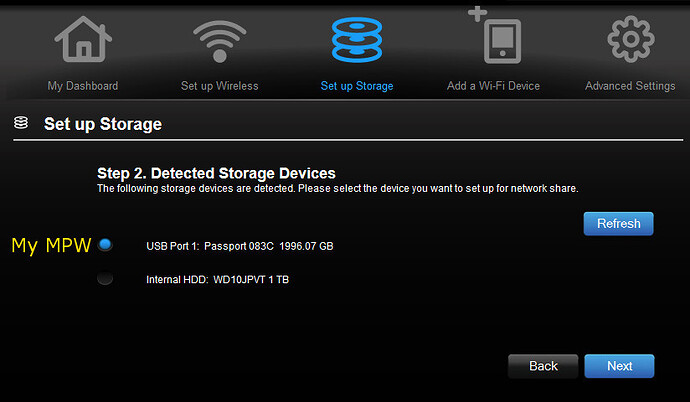The image size is (690, 402).
Task: Click the USB Port 1 Passport 083C label
Action: tap(239, 246)
